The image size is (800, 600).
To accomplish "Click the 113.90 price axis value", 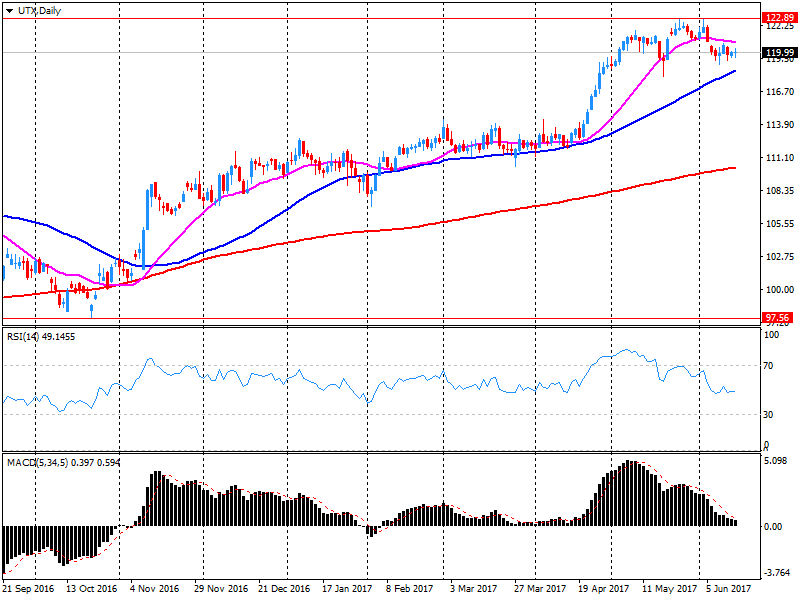I will 780,124.
